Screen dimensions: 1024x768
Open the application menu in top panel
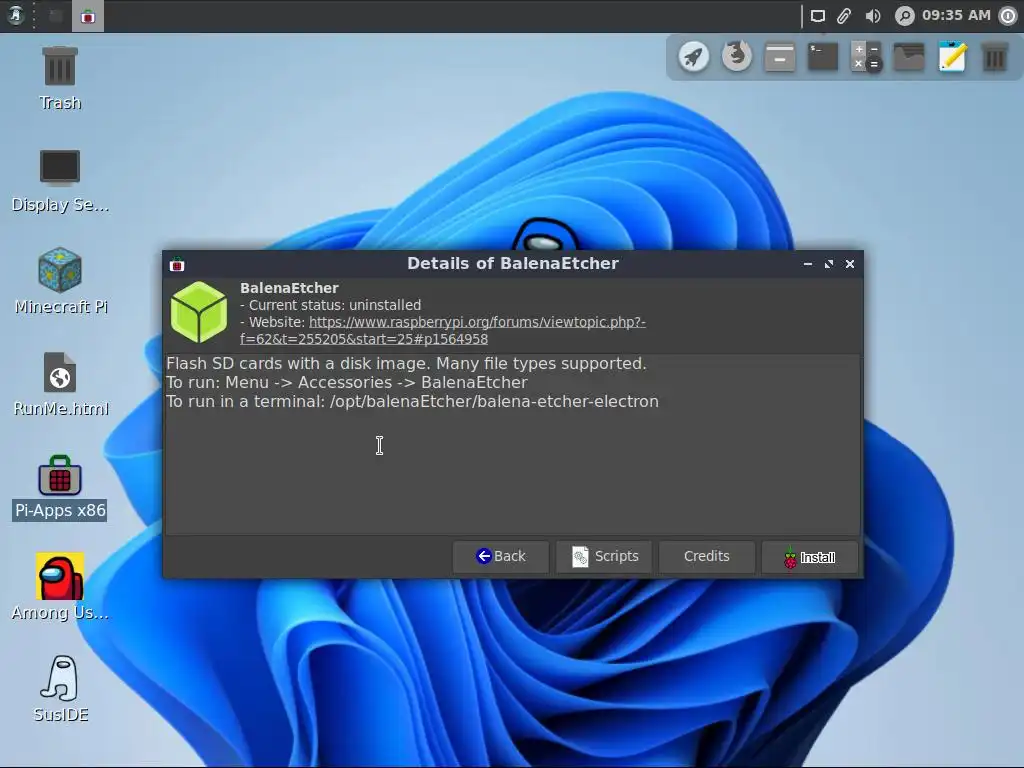tap(15, 16)
